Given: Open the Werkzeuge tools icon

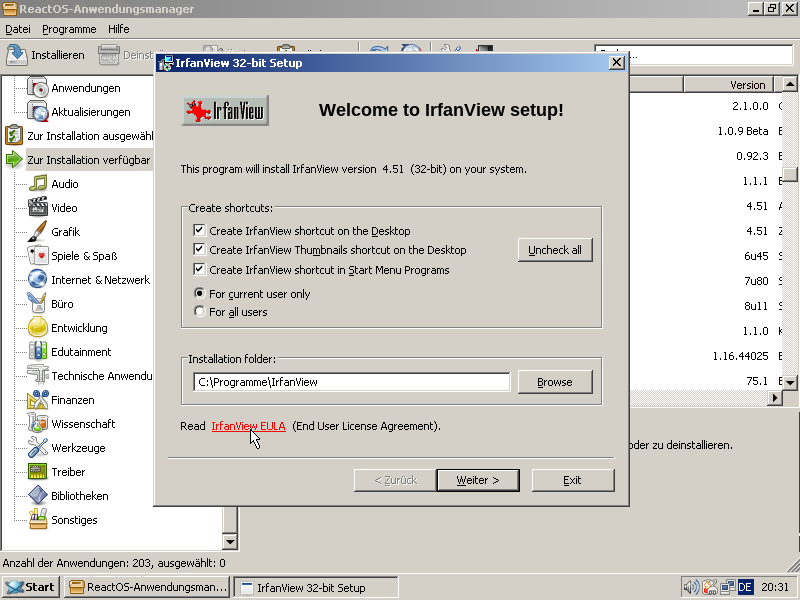Looking at the screenshot, I should 37,447.
